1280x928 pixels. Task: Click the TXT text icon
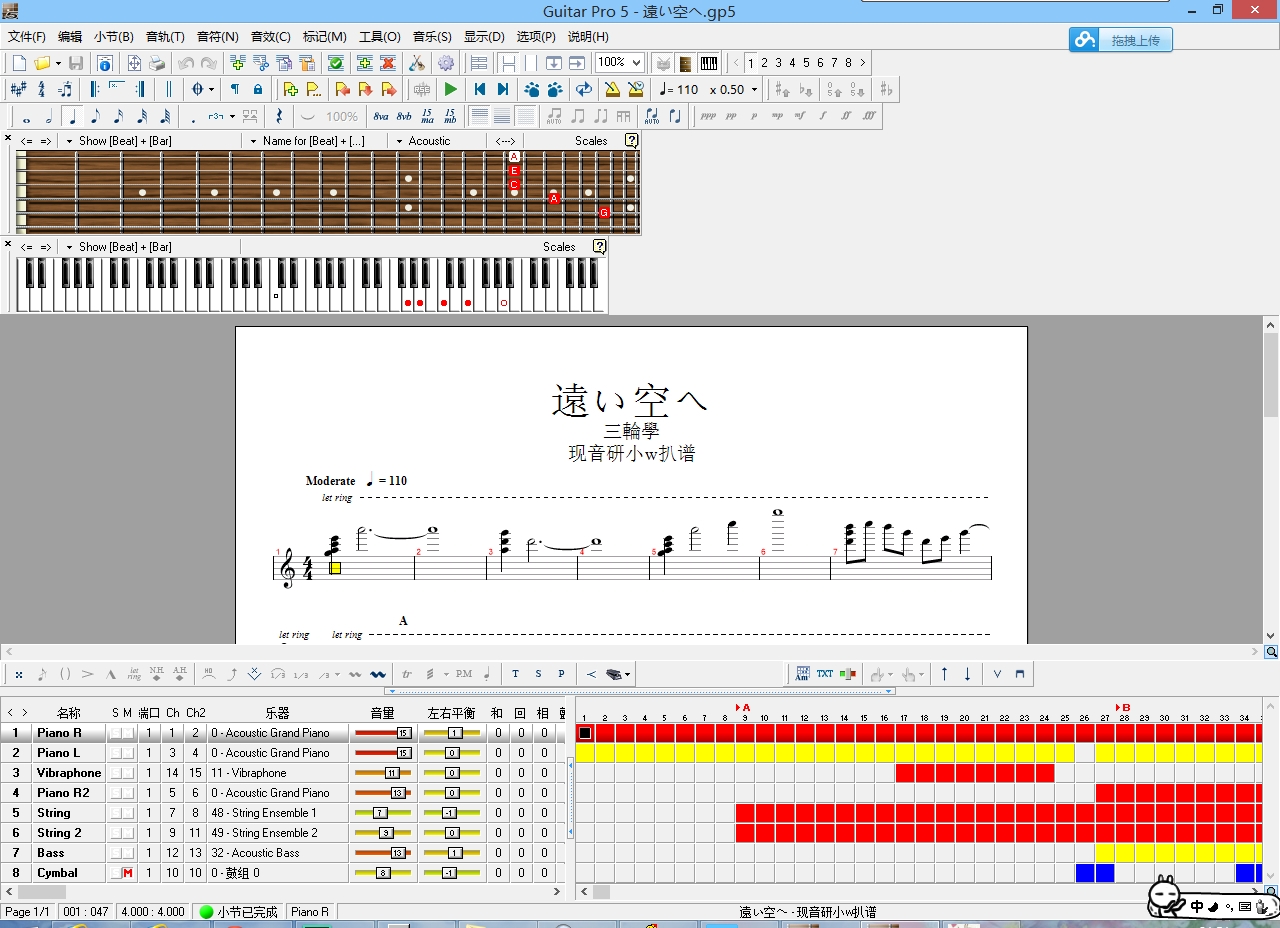[x=825, y=674]
